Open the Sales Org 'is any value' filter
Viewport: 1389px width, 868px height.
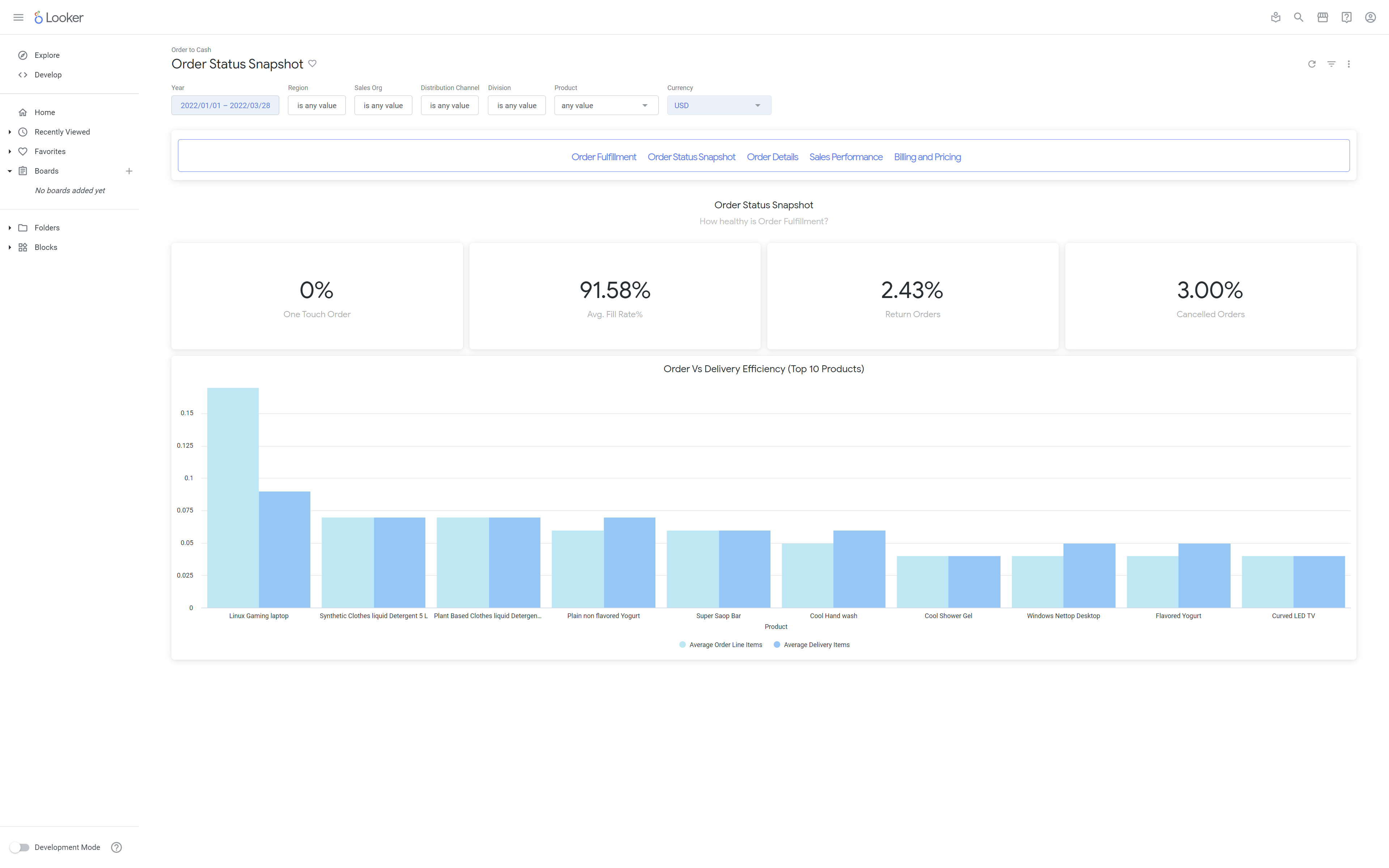tap(383, 106)
